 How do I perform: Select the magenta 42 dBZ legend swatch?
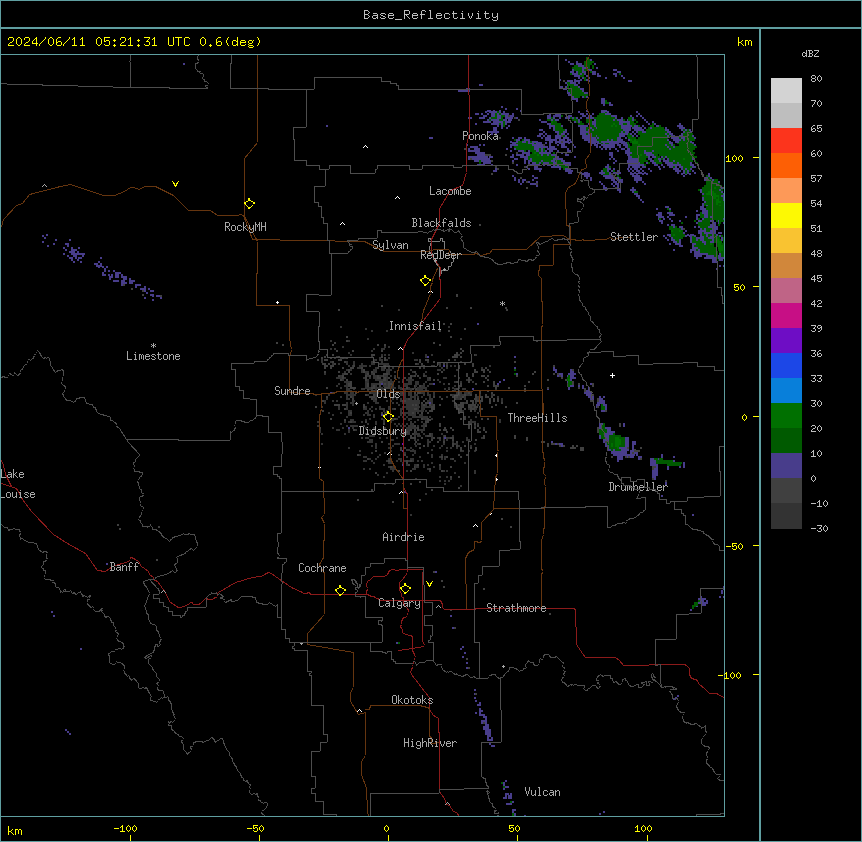786,315
